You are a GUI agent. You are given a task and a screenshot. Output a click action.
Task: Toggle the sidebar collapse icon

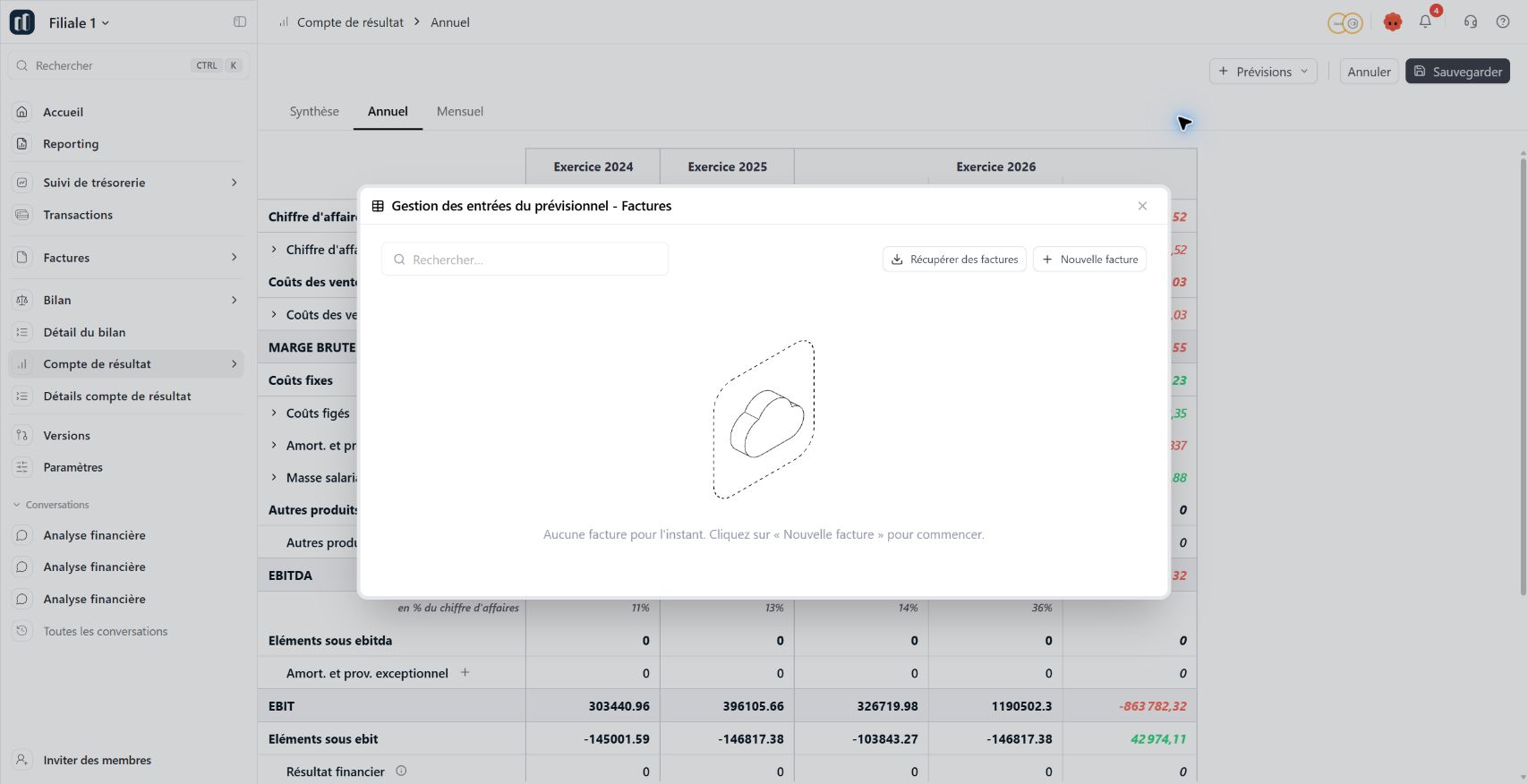click(240, 22)
